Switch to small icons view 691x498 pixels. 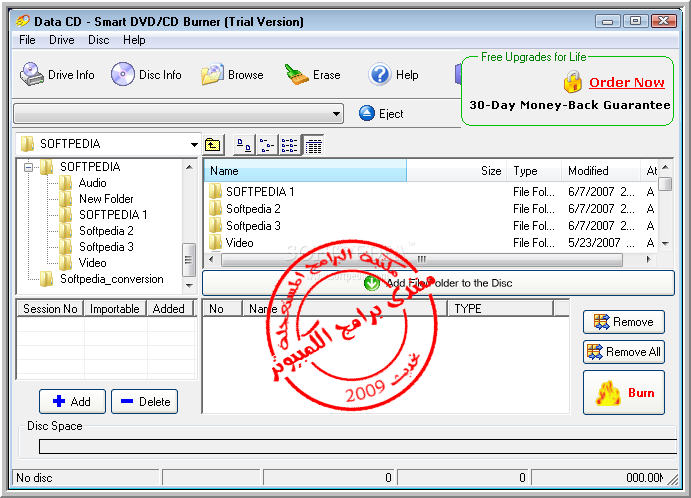click(267, 145)
